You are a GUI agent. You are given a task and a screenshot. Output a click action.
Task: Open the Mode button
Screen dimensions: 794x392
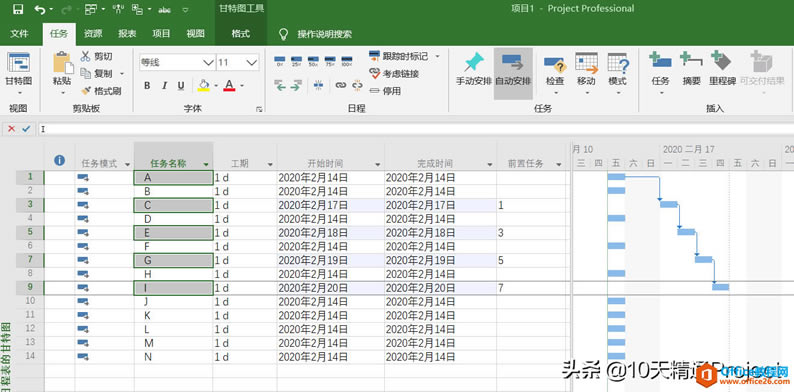coord(618,74)
